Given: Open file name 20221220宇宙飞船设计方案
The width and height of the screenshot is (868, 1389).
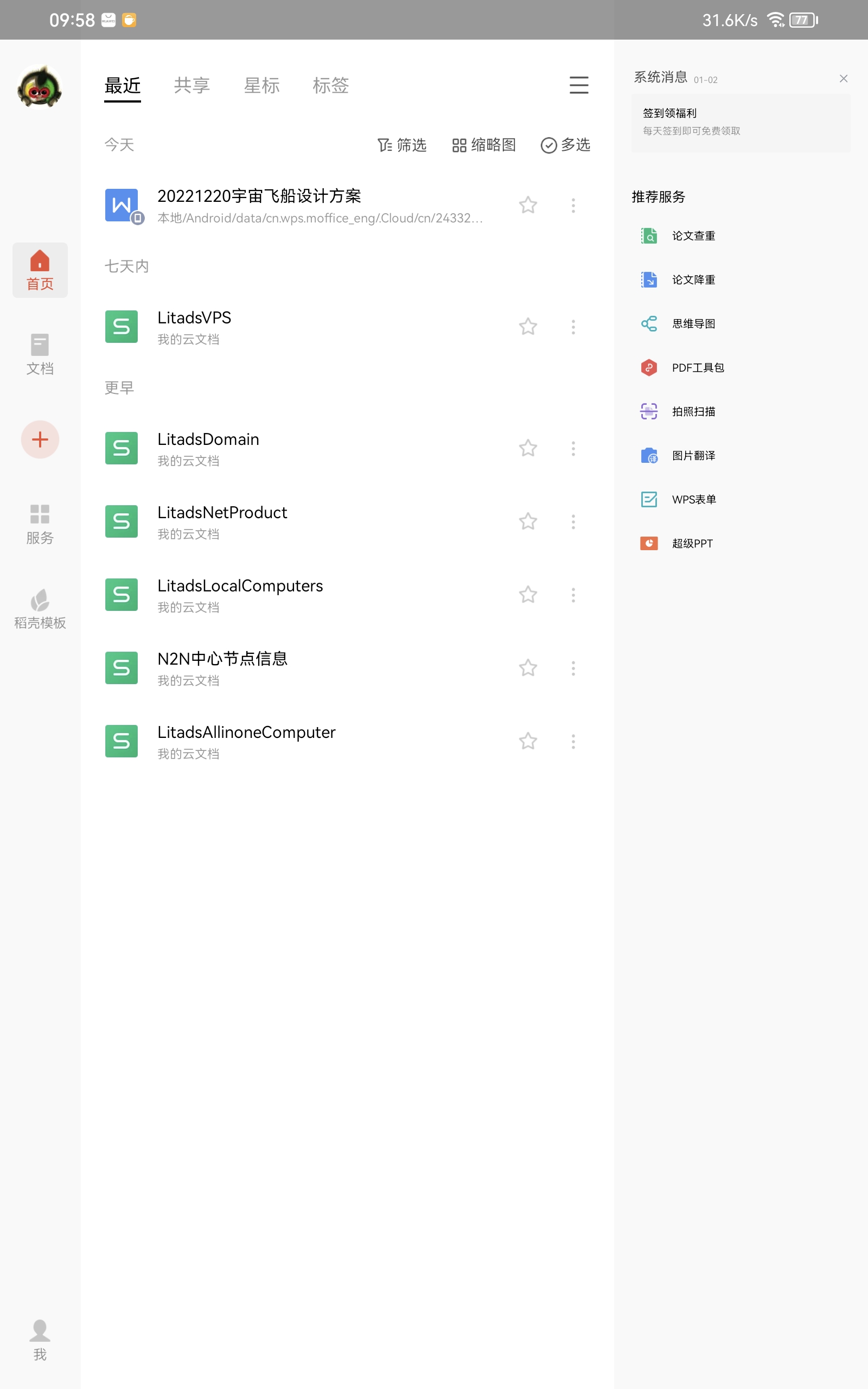Looking at the screenshot, I should pos(259,196).
